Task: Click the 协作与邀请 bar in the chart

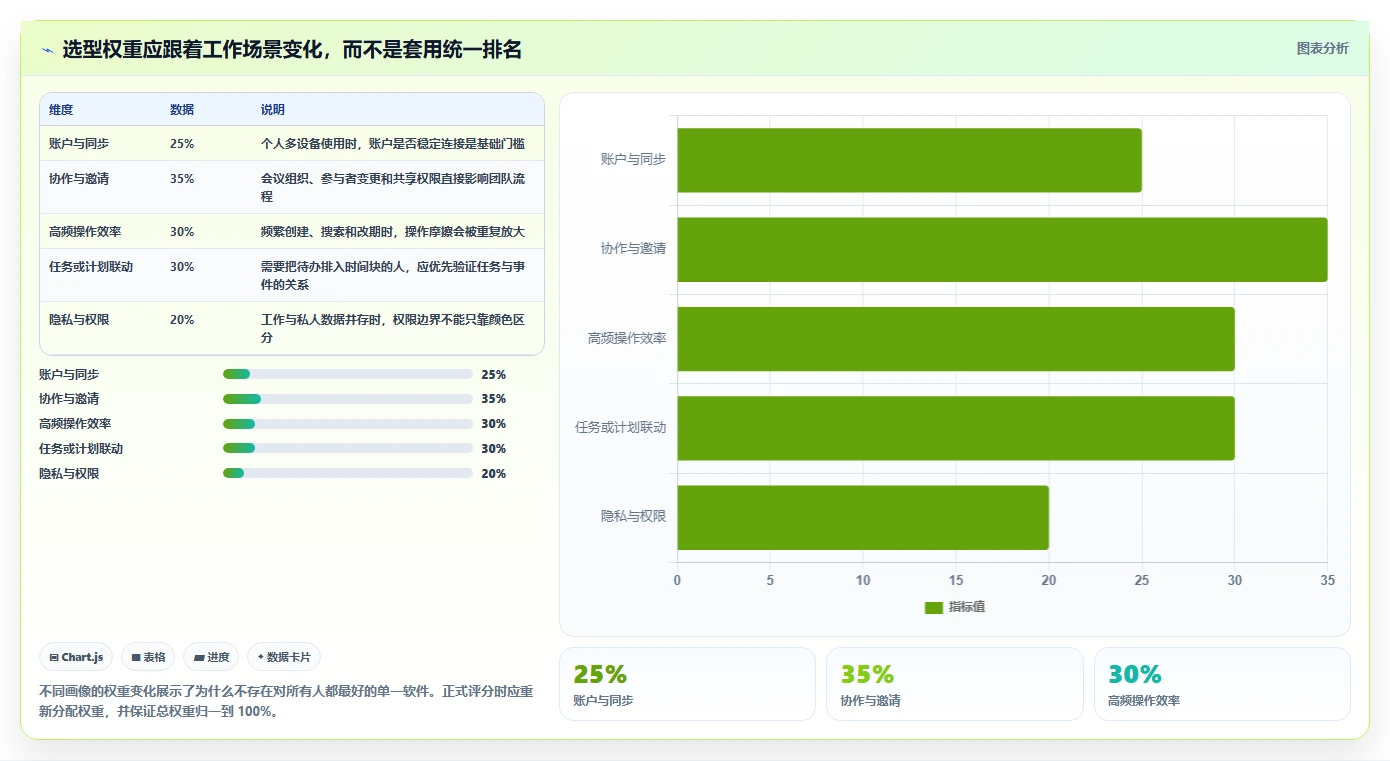Action: (1002, 249)
